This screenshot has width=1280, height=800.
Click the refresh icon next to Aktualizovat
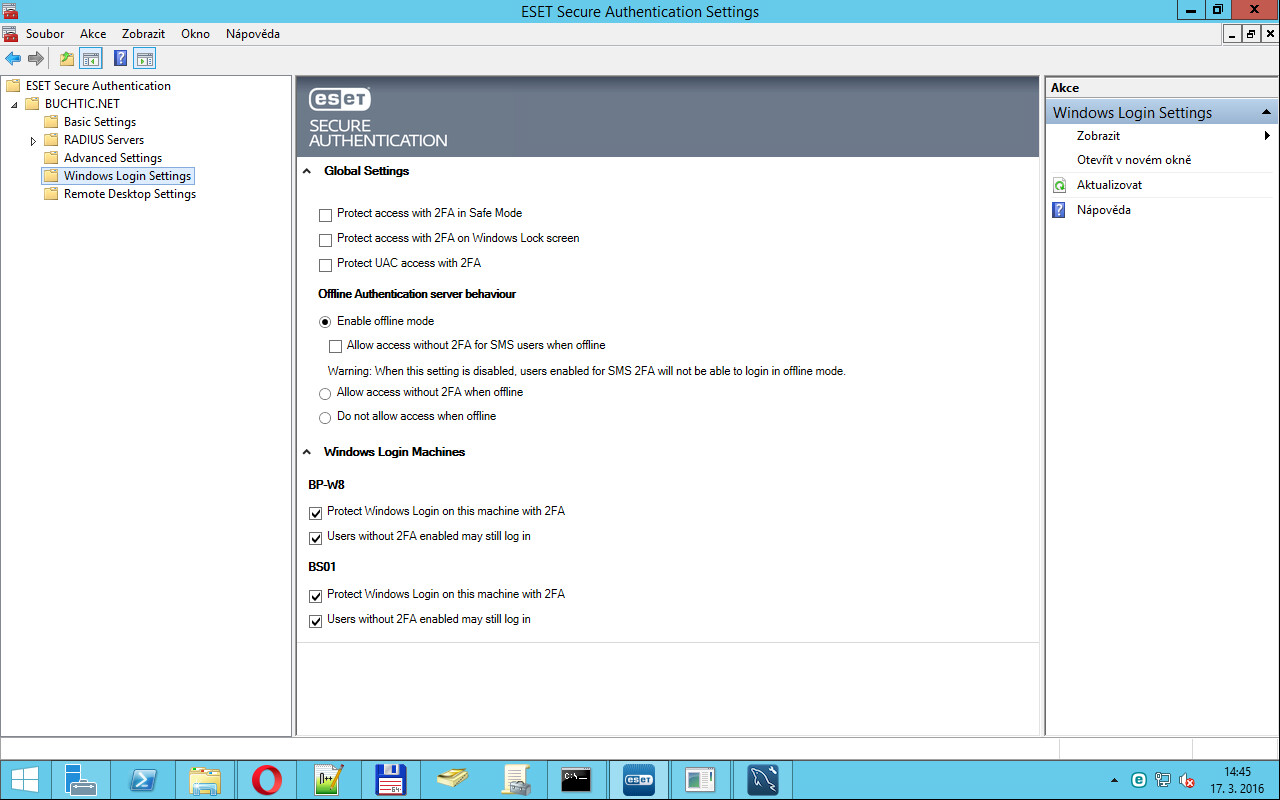click(1059, 185)
